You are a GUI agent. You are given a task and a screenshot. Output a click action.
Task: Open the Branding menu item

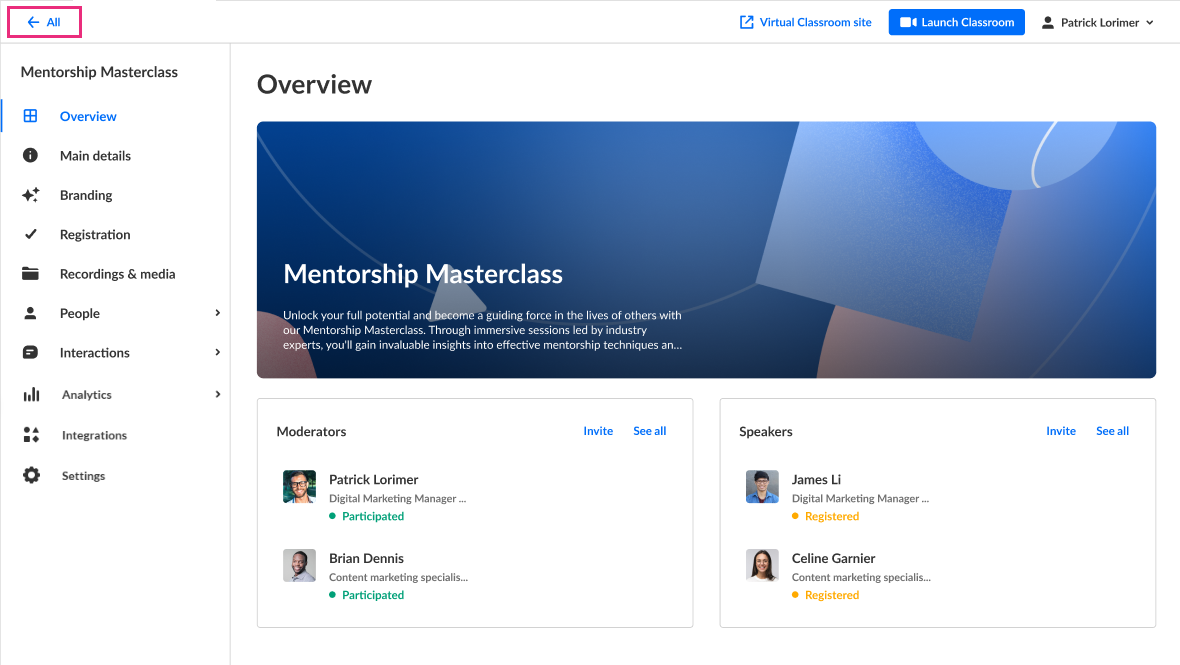coord(86,195)
